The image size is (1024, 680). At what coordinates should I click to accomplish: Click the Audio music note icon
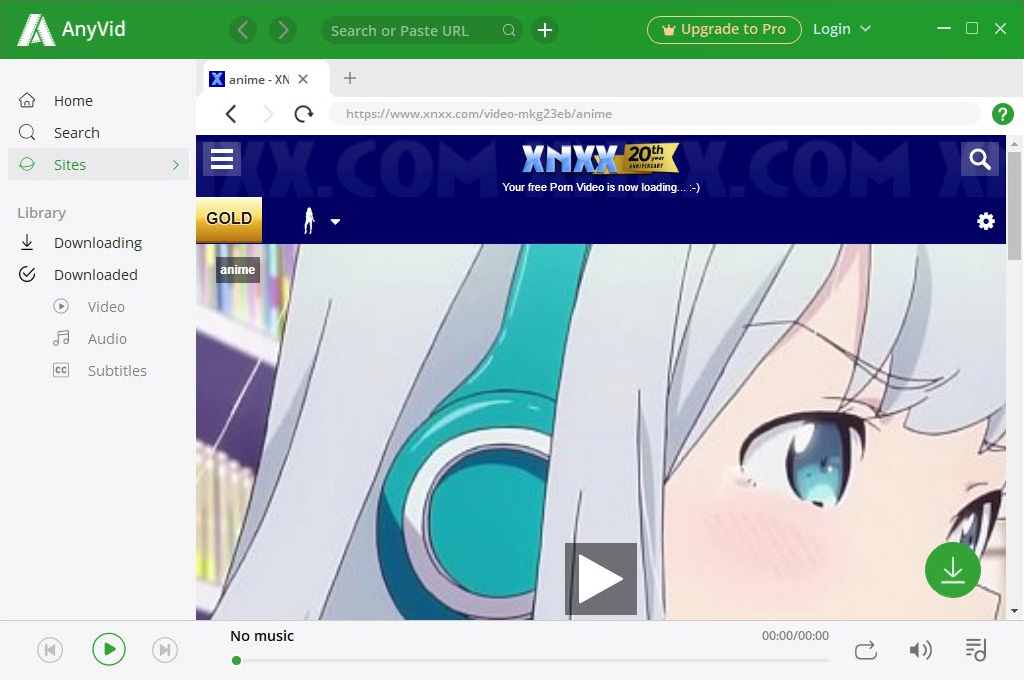pyautogui.click(x=61, y=338)
